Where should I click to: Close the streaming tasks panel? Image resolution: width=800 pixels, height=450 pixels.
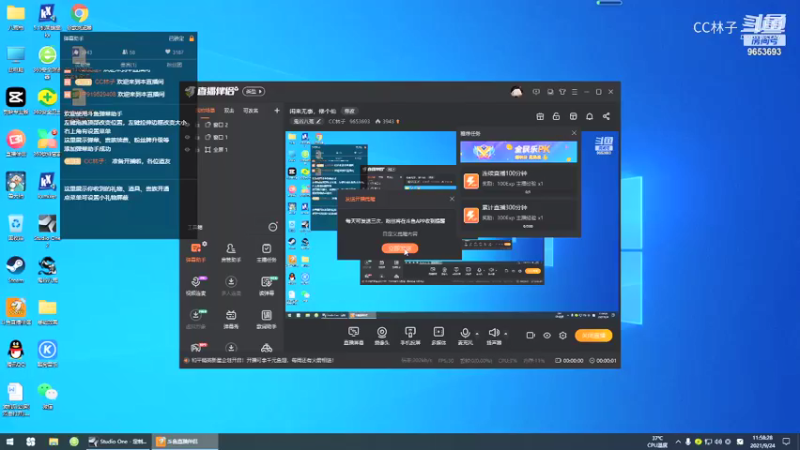coord(574,133)
